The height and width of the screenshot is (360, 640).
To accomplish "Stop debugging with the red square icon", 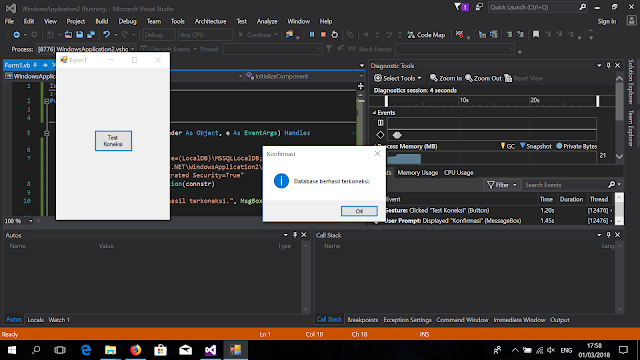I will 323,35.
